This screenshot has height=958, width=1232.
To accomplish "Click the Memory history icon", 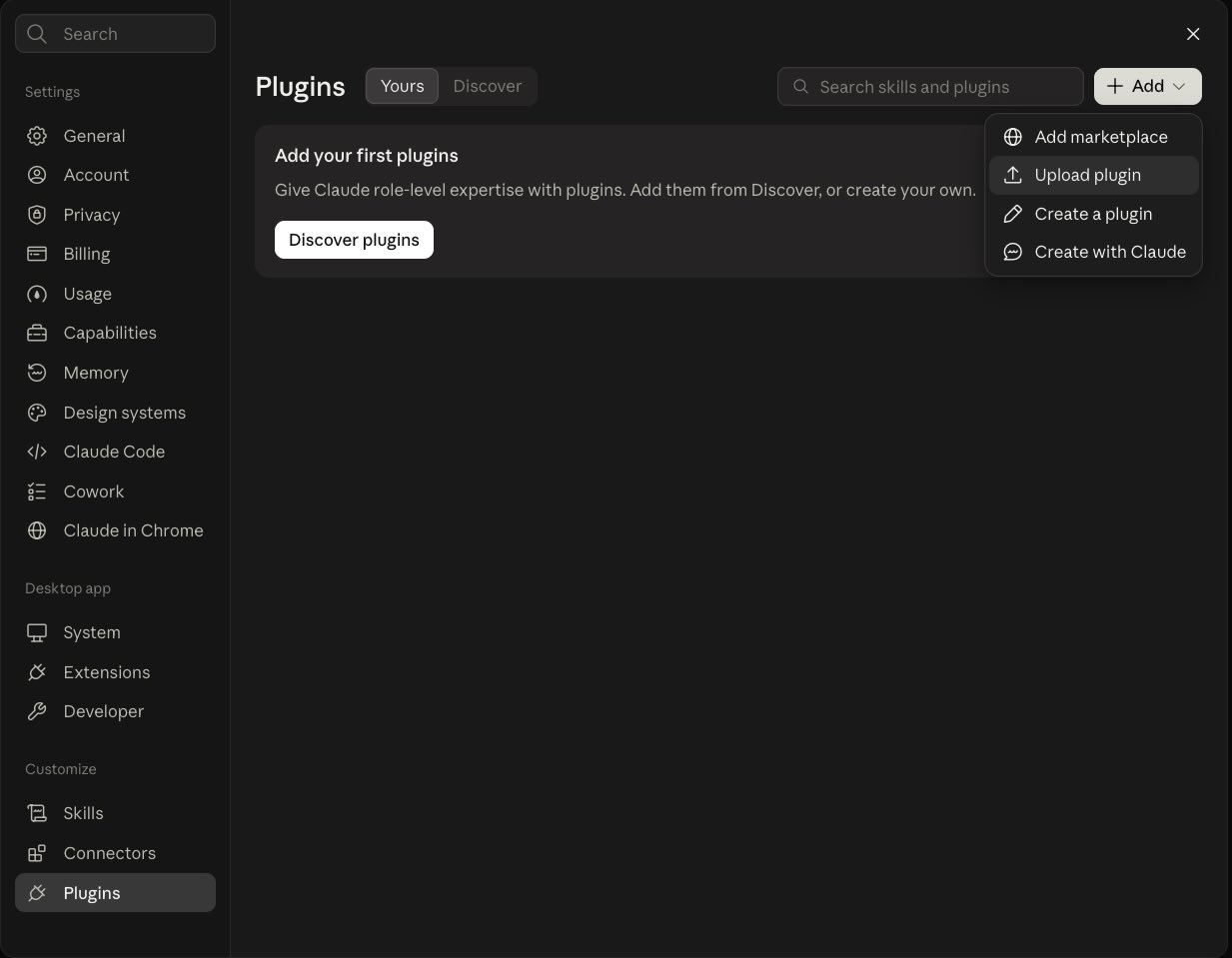I will pos(37,373).
